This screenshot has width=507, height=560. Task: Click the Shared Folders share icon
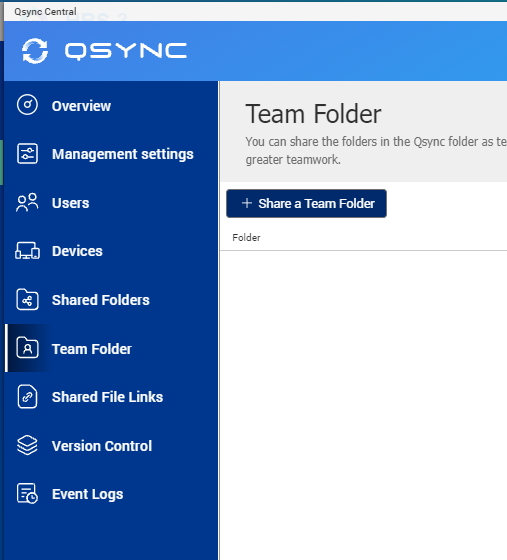[x=27, y=299]
